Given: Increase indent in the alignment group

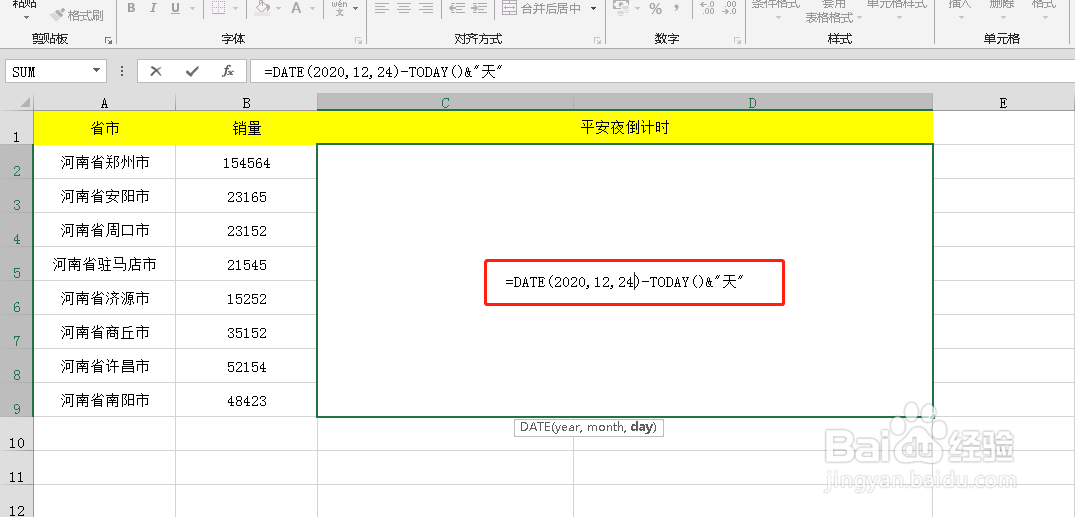Looking at the screenshot, I should (x=480, y=8).
